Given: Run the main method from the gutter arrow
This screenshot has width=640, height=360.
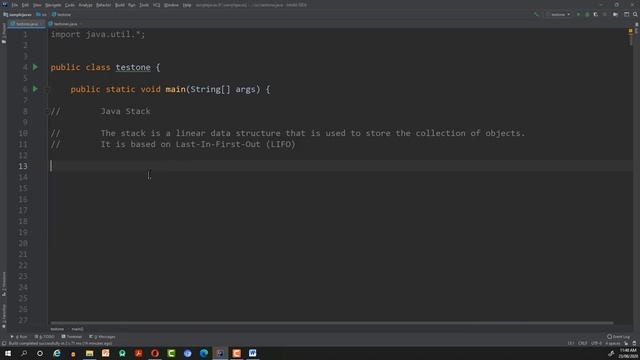Looking at the screenshot, I should tap(35, 89).
